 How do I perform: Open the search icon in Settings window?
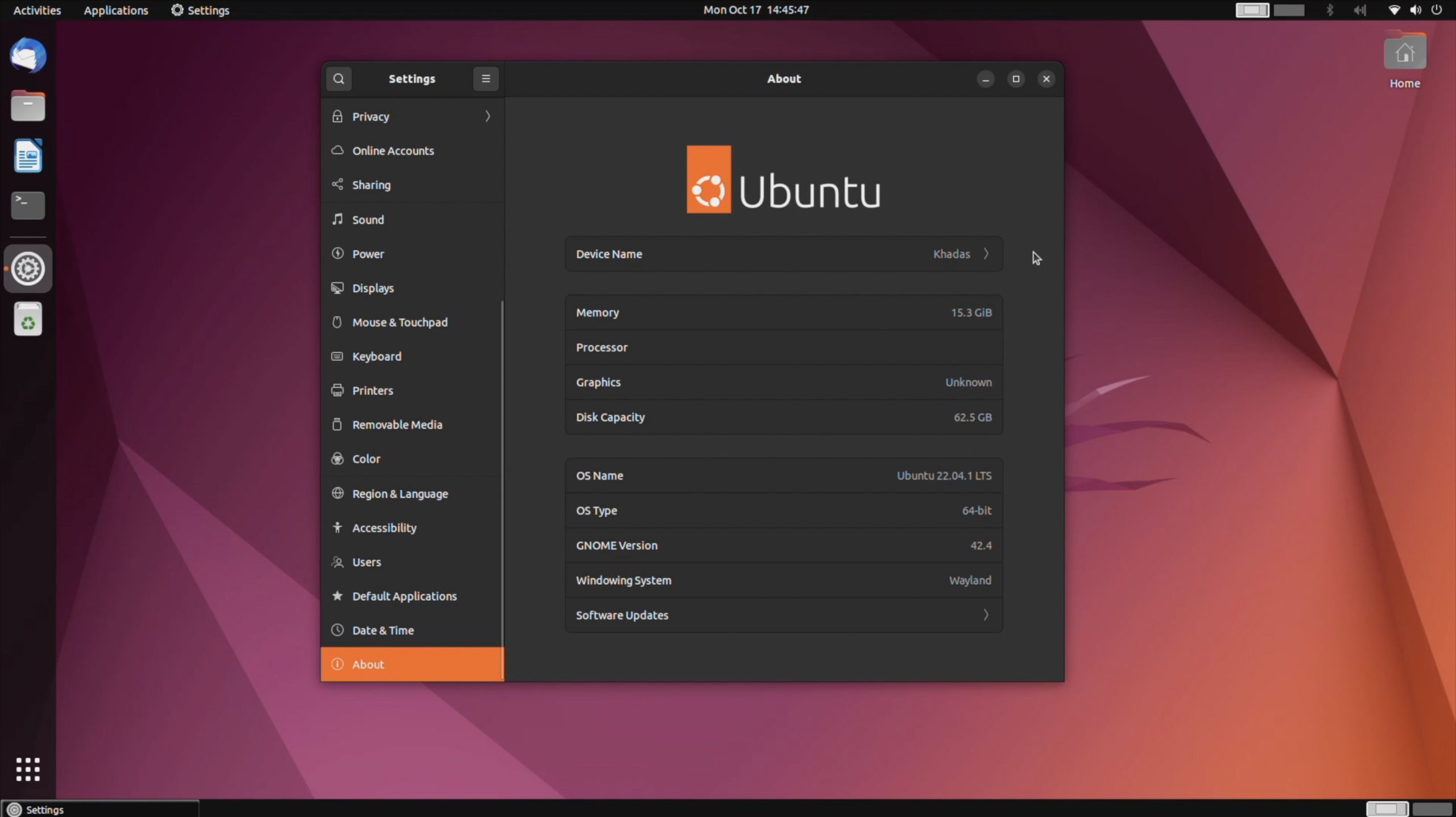338,79
